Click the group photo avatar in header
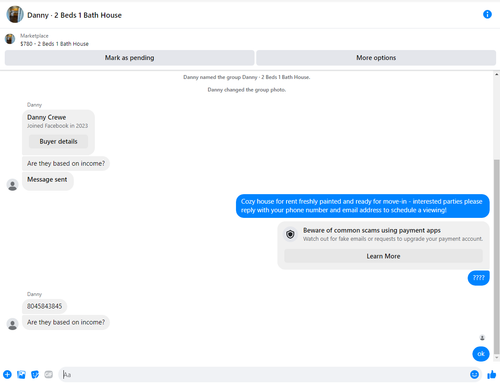 (15, 14)
